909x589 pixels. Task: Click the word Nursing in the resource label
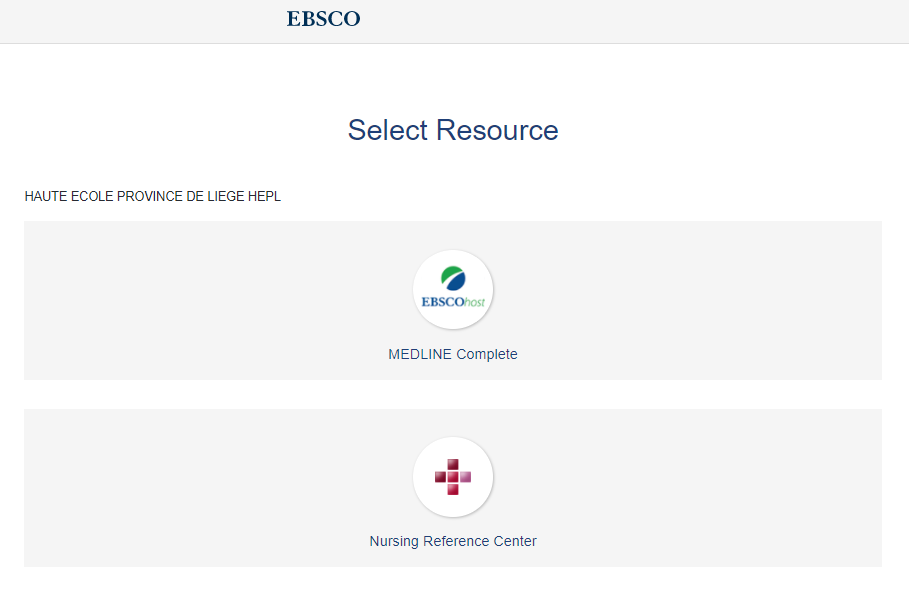coord(394,541)
